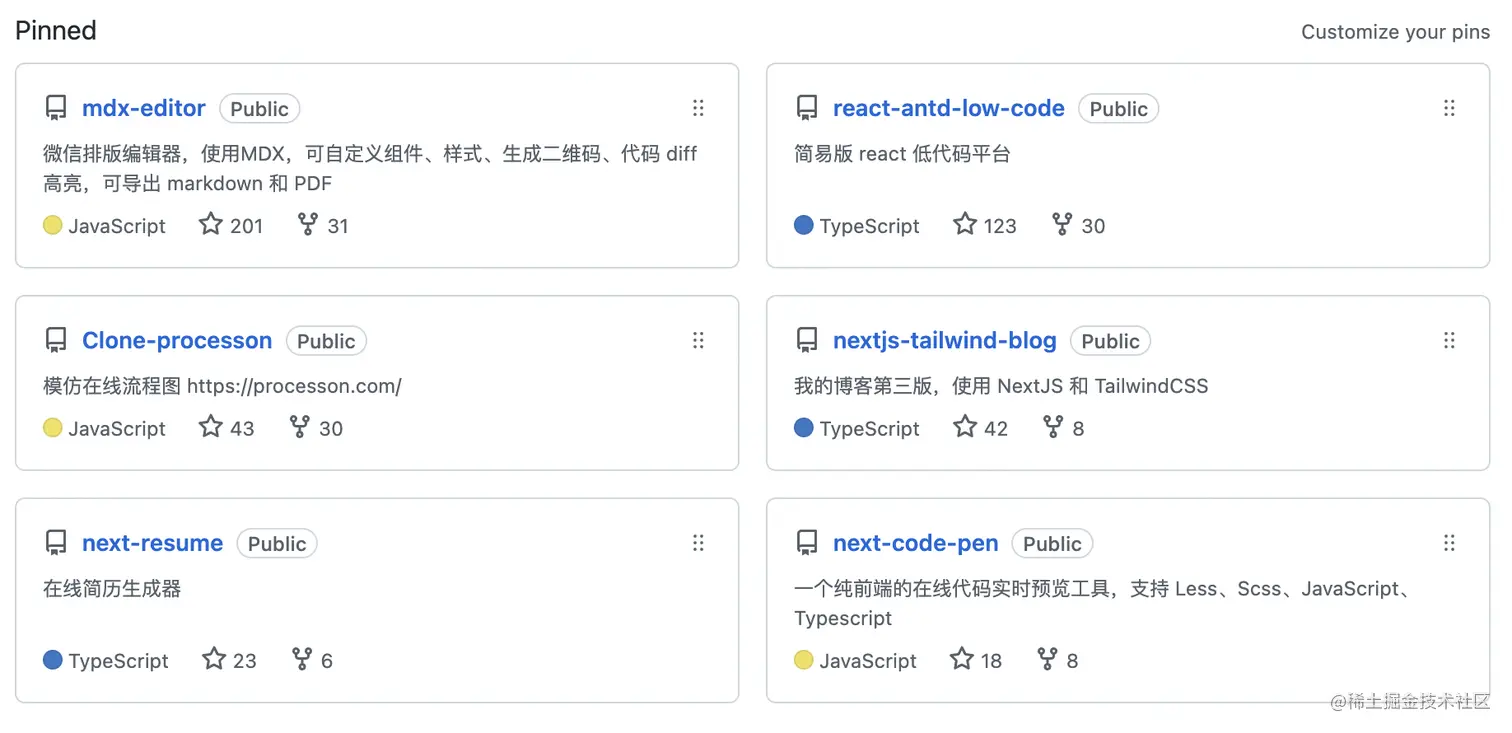This screenshot has width=1512, height=733.
Task: Click the star icon on nextjs-tailwind-blog
Action: point(964,427)
